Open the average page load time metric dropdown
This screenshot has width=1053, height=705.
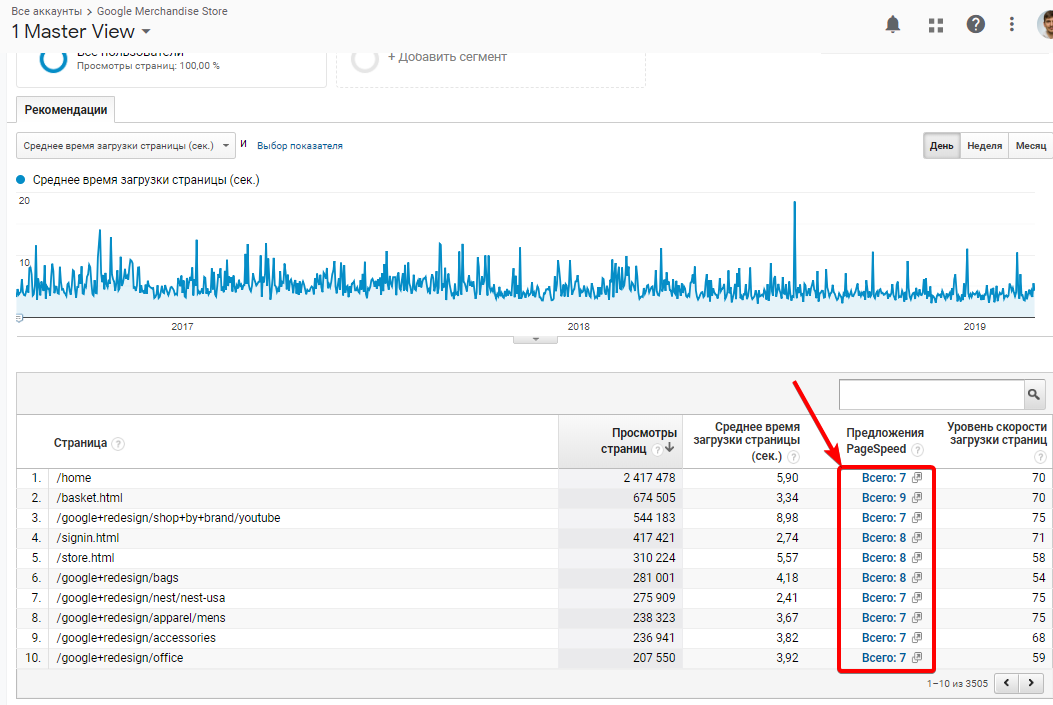[126, 146]
